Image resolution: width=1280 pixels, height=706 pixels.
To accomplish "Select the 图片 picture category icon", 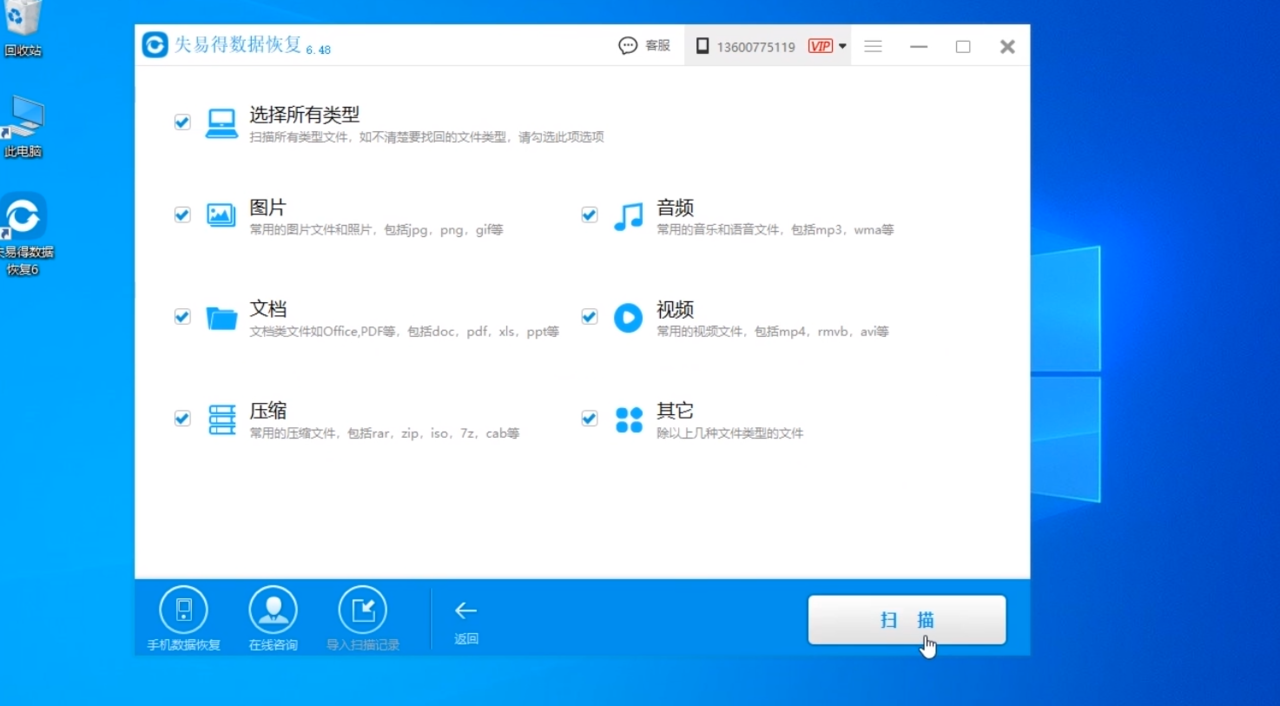I will coord(221,214).
